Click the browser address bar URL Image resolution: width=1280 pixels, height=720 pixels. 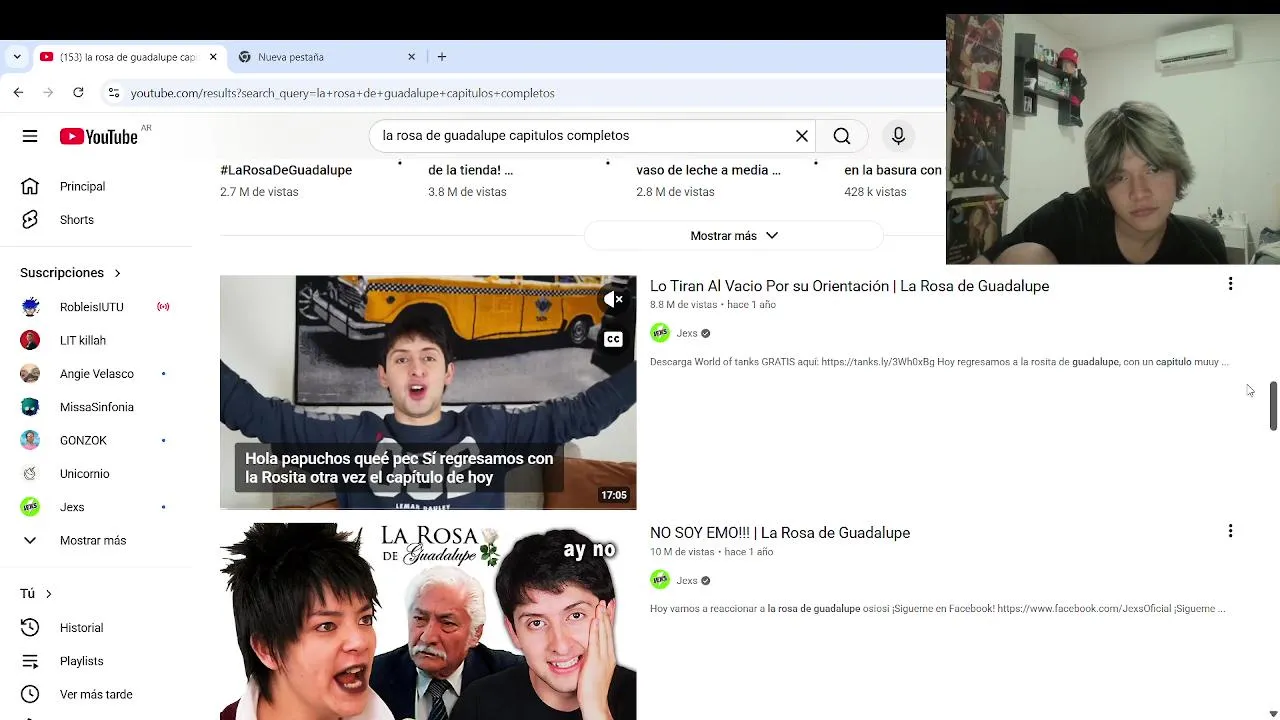tap(342, 93)
